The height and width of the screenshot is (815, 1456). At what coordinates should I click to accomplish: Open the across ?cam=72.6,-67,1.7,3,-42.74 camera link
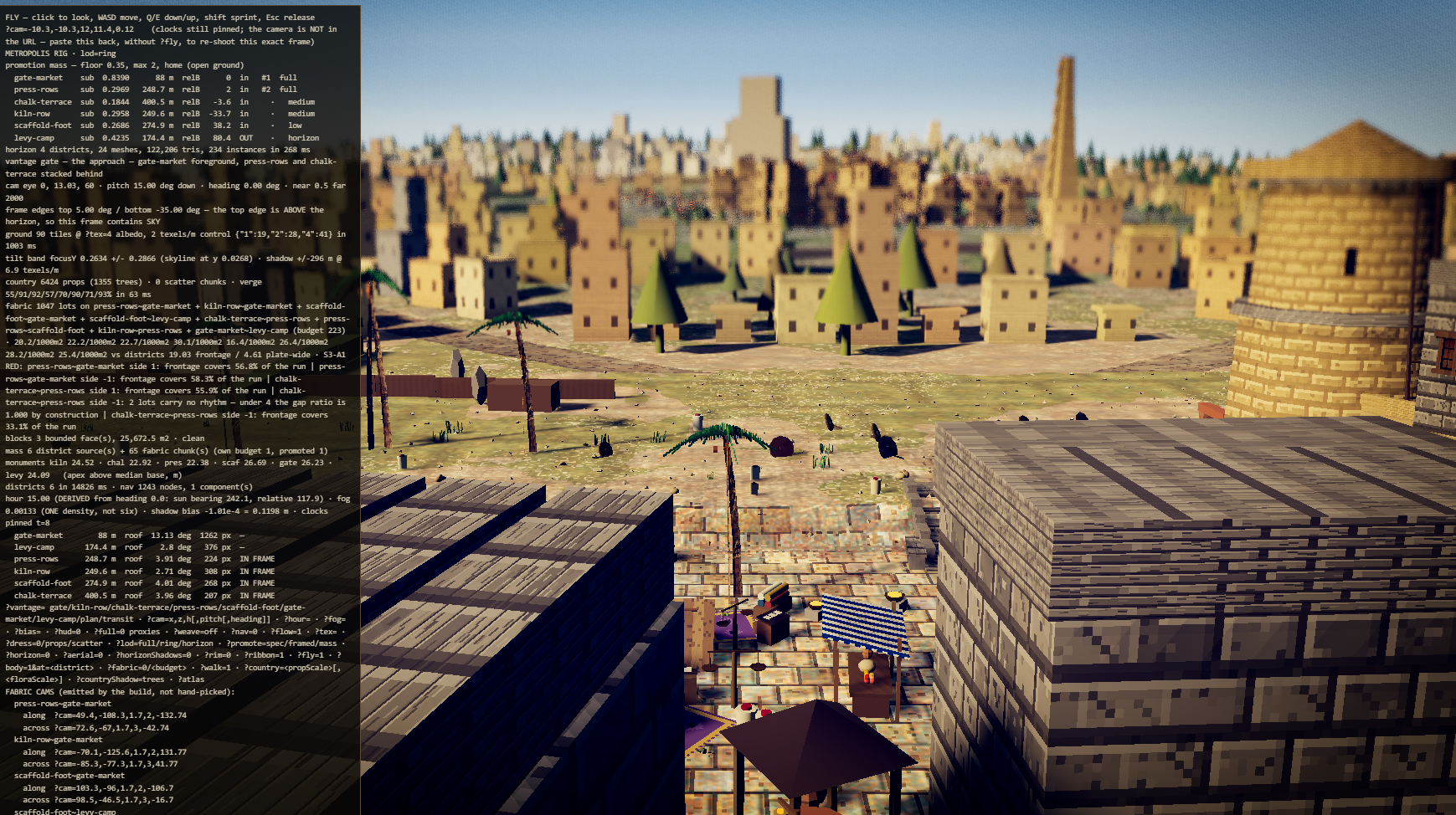tap(95, 728)
